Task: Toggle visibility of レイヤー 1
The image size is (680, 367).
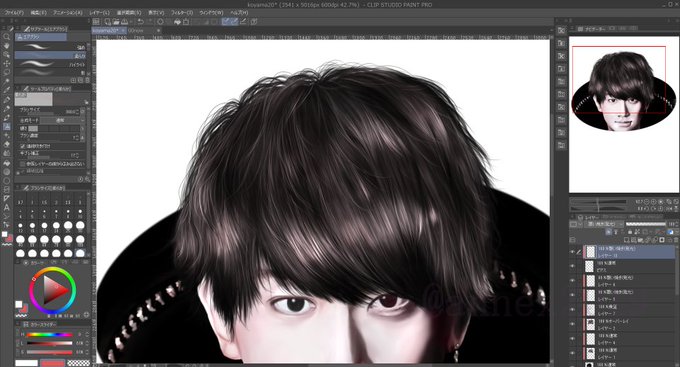Action: [572, 353]
